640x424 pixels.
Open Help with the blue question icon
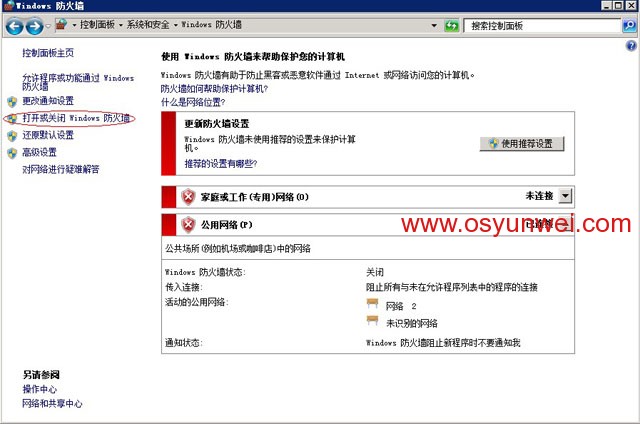click(x=631, y=45)
